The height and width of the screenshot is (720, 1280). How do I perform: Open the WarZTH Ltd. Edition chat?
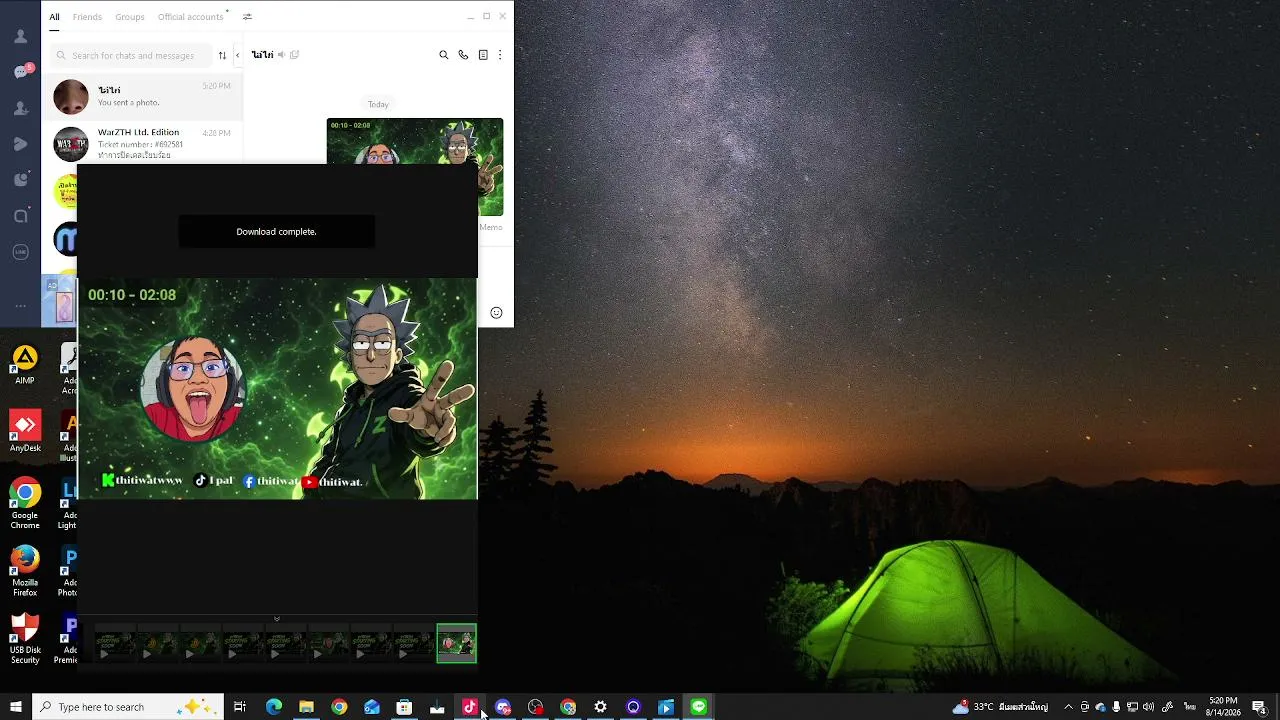coord(143,143)
